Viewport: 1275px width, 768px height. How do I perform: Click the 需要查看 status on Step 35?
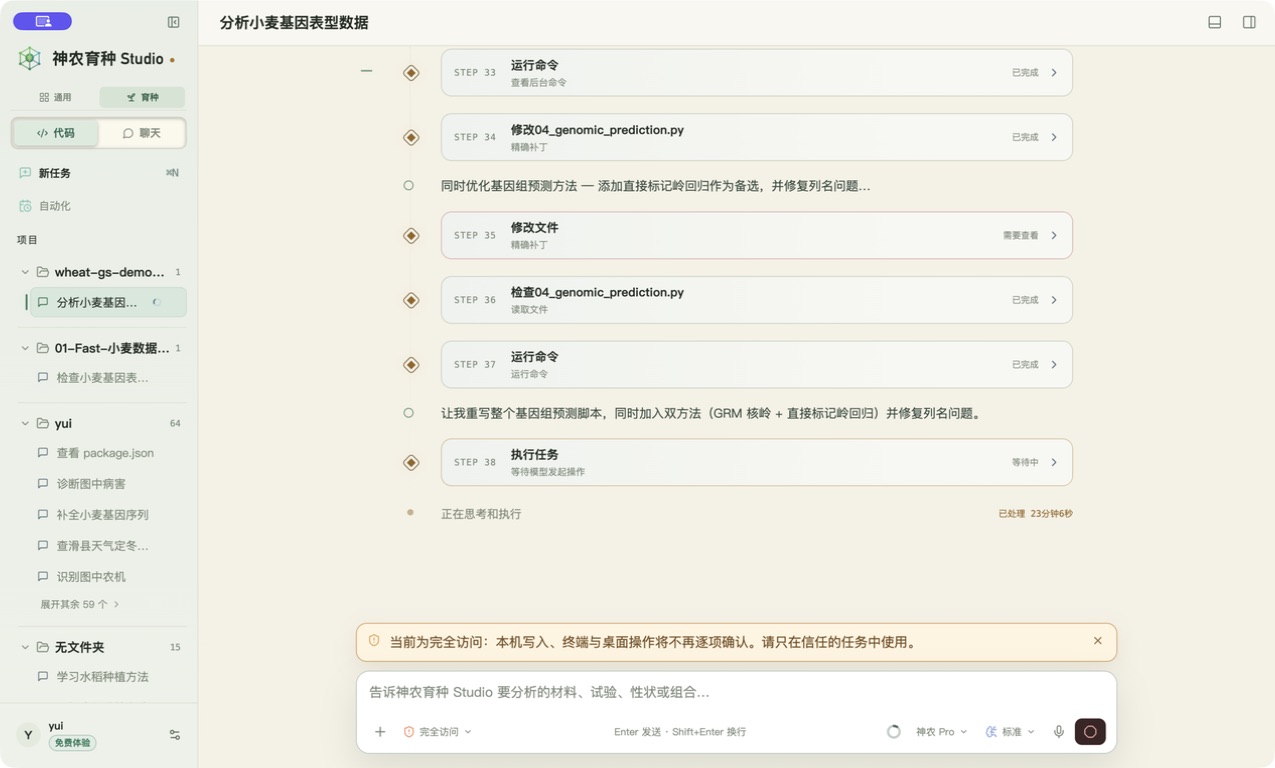click(x=1020, y=236)
